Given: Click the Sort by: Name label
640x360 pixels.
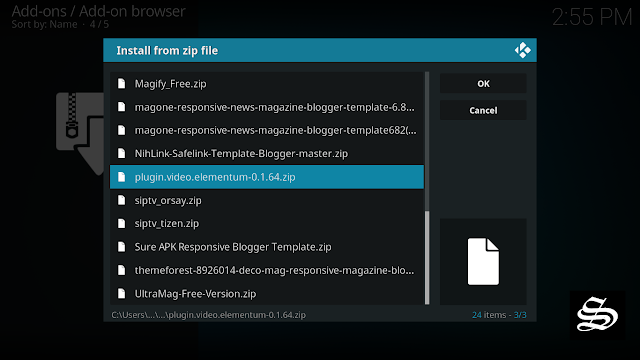Looking at the screenshot, I should click(44, 24).
